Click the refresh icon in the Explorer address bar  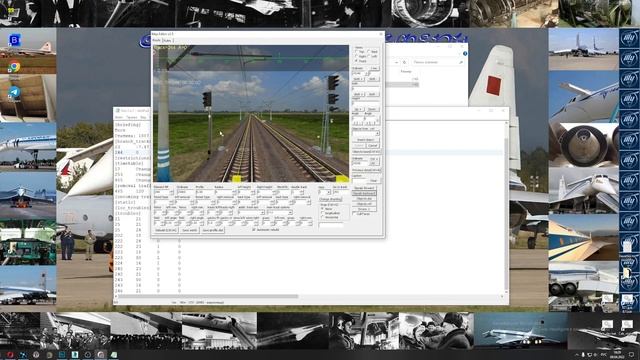pyautogui.click(x=404, y=62)
